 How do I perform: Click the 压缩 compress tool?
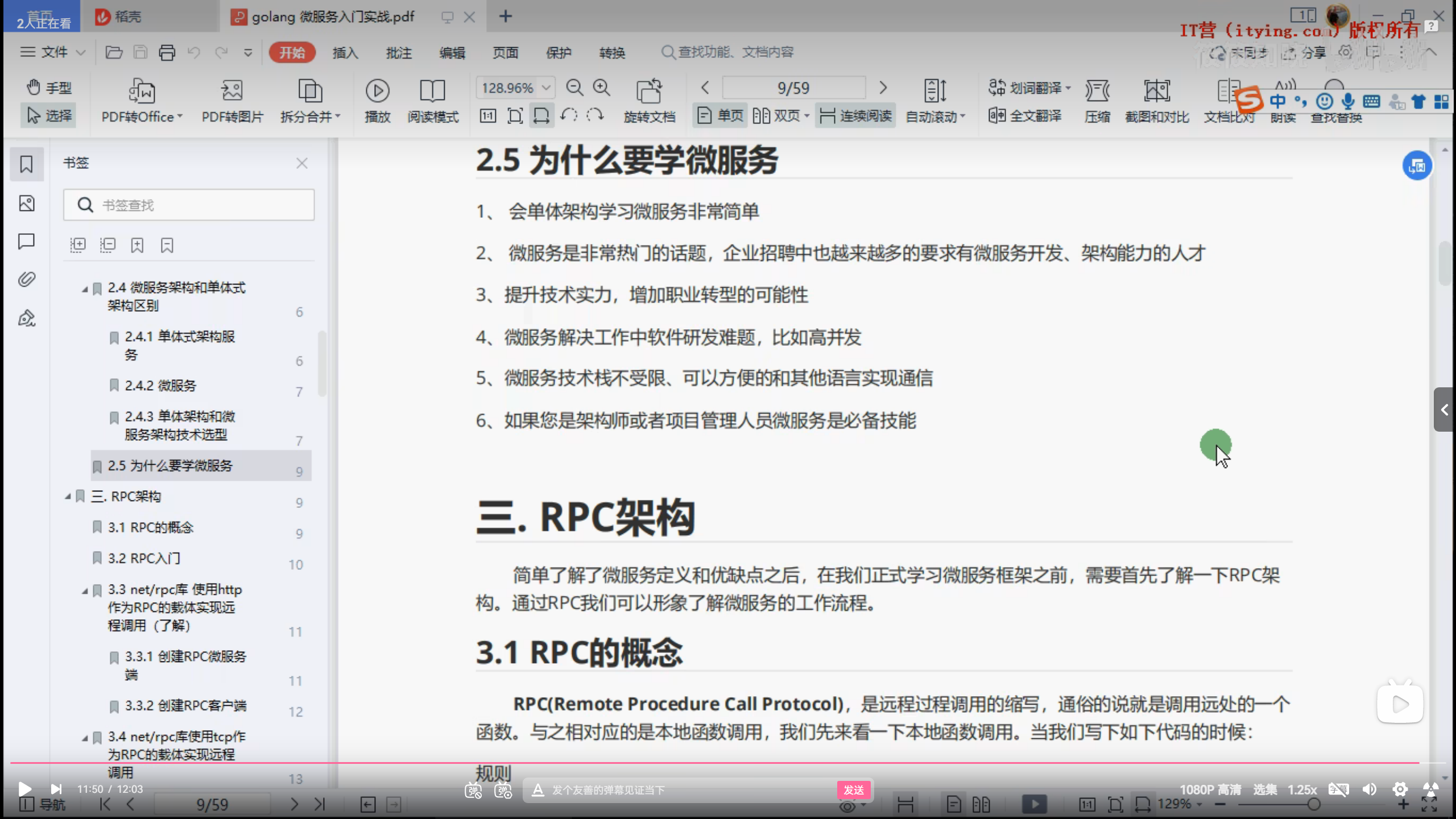(x=1097, y=101)
